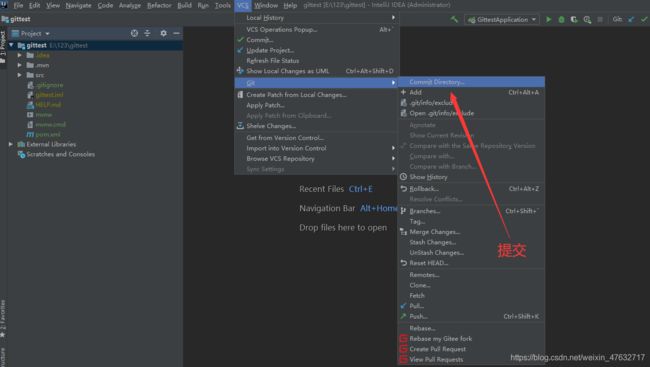Click Update Project... menu entry
Viewport: 650px width, 367px height.
317,50
